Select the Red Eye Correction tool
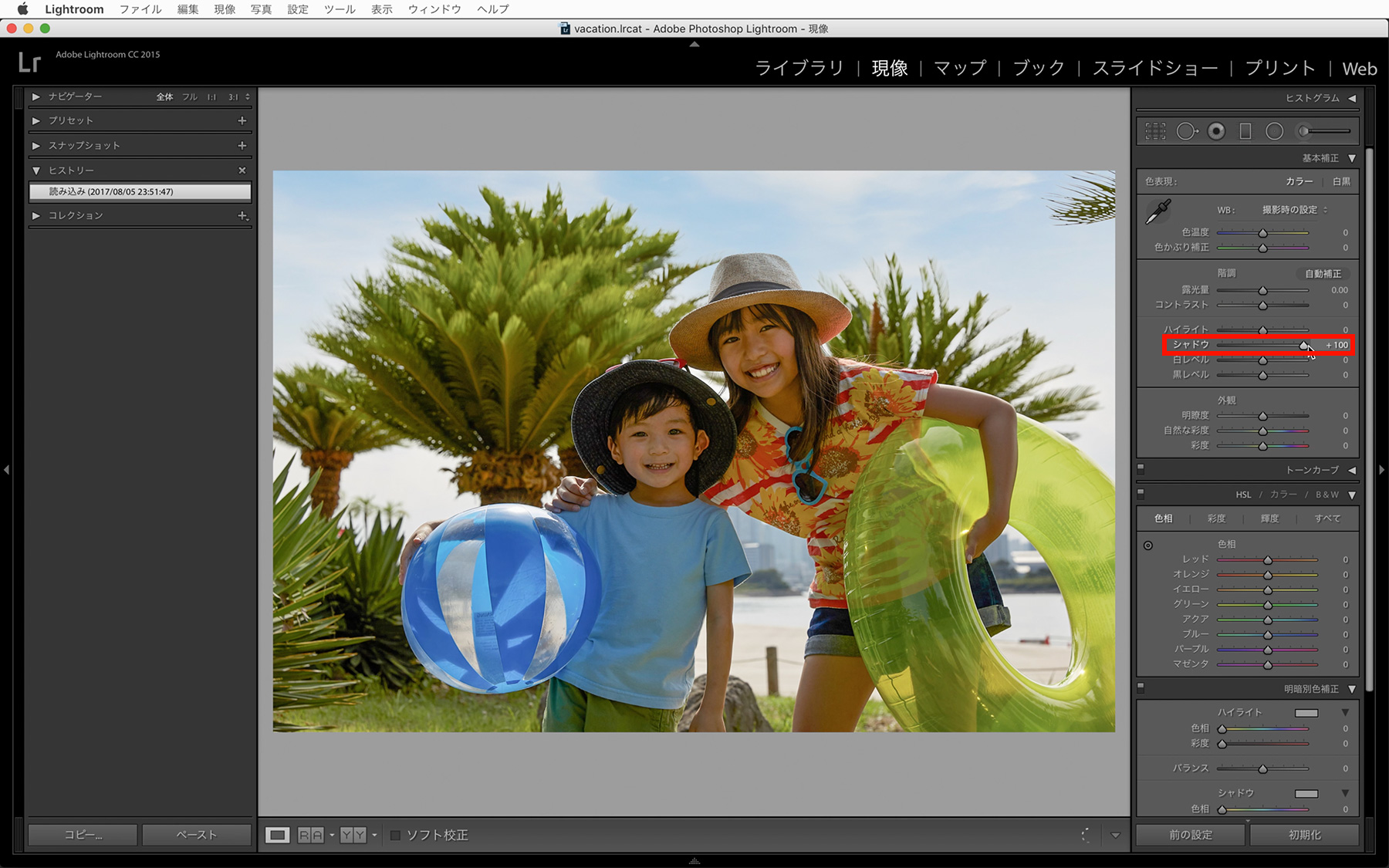Viewport: 1389px width, 868px height. 1216,131
